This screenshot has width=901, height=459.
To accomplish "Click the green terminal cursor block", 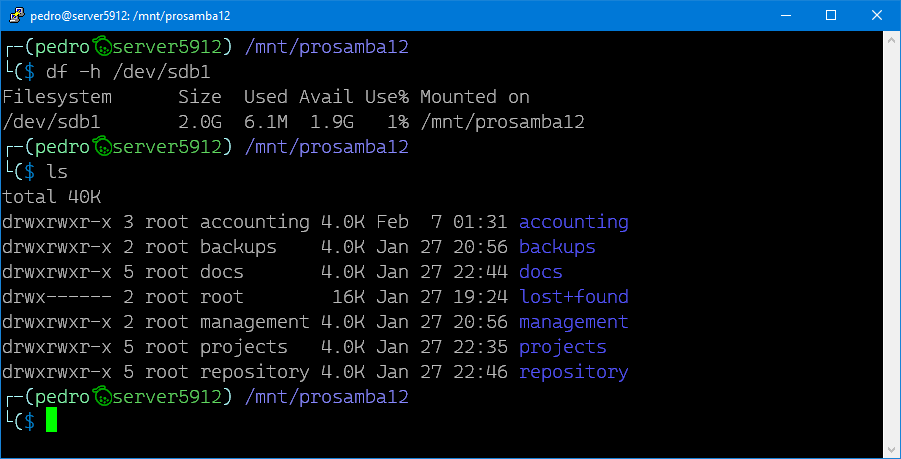I will (x=52, y=422).
